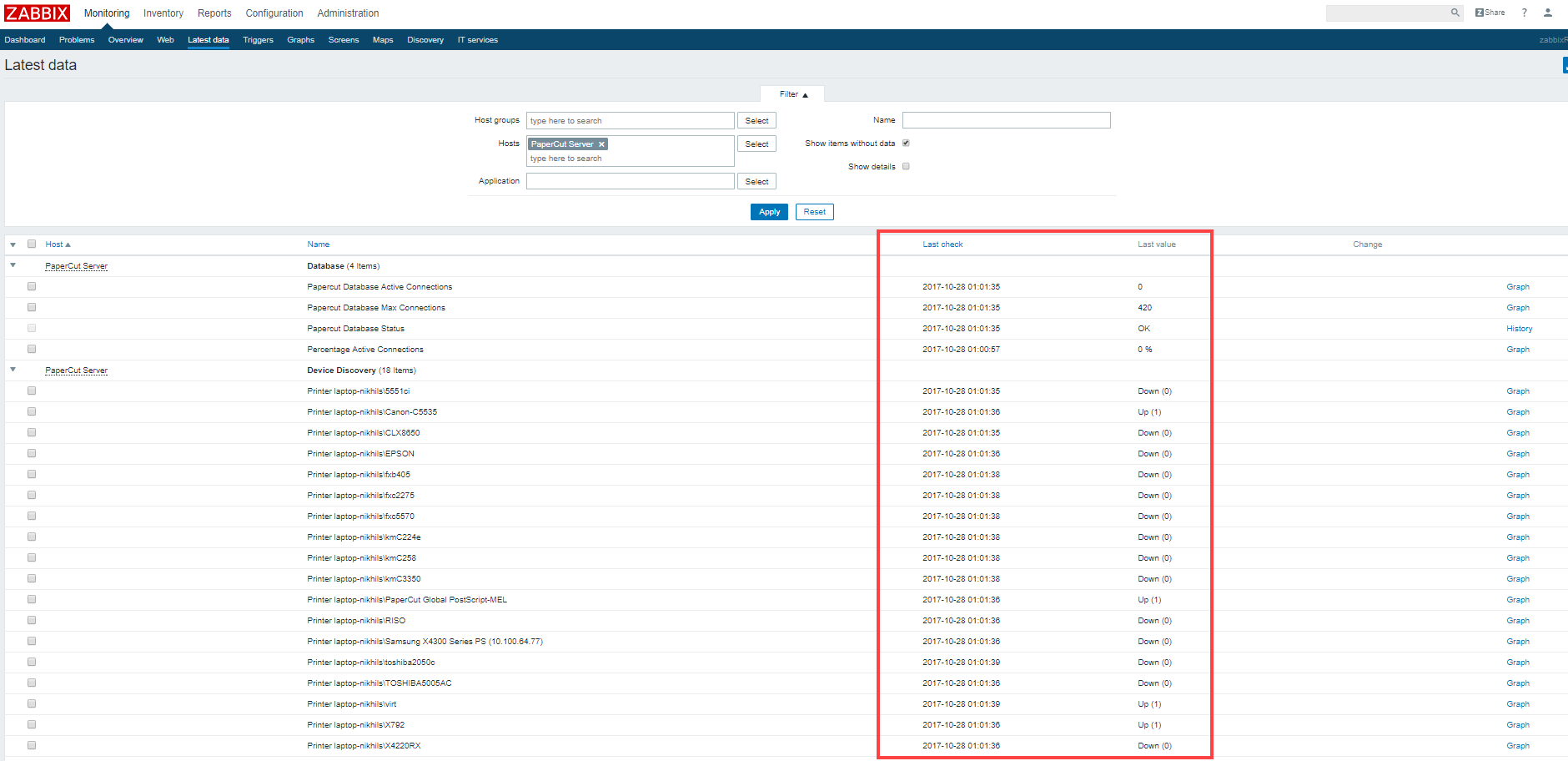Select the checkbox for Papercut Database Status
The image size is (1568, 761).
pos(32,328)
